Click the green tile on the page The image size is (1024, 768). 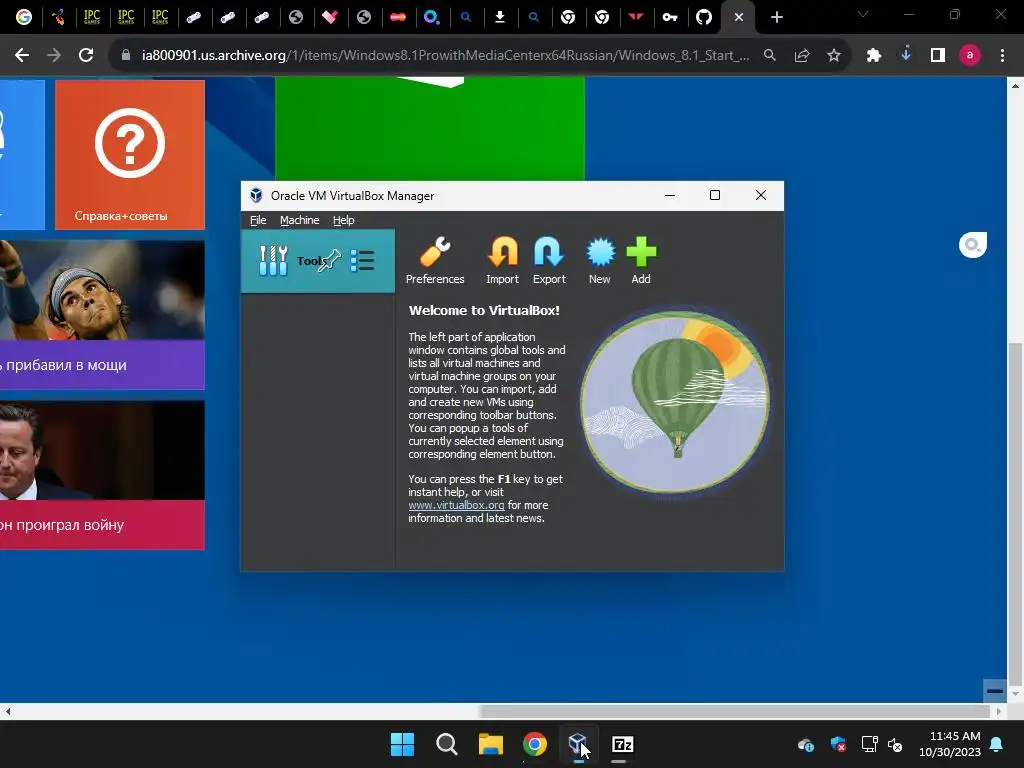click(430, 129)
